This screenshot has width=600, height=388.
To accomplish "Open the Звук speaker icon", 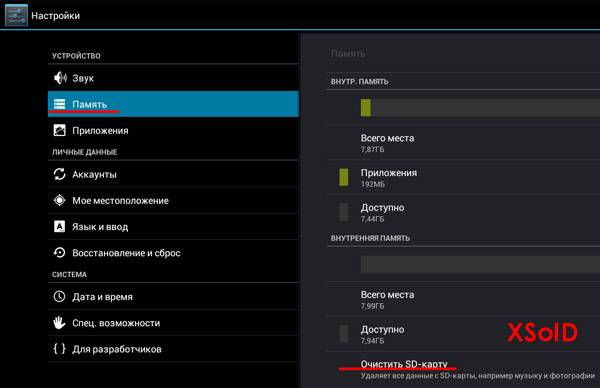I will point(60,78).
